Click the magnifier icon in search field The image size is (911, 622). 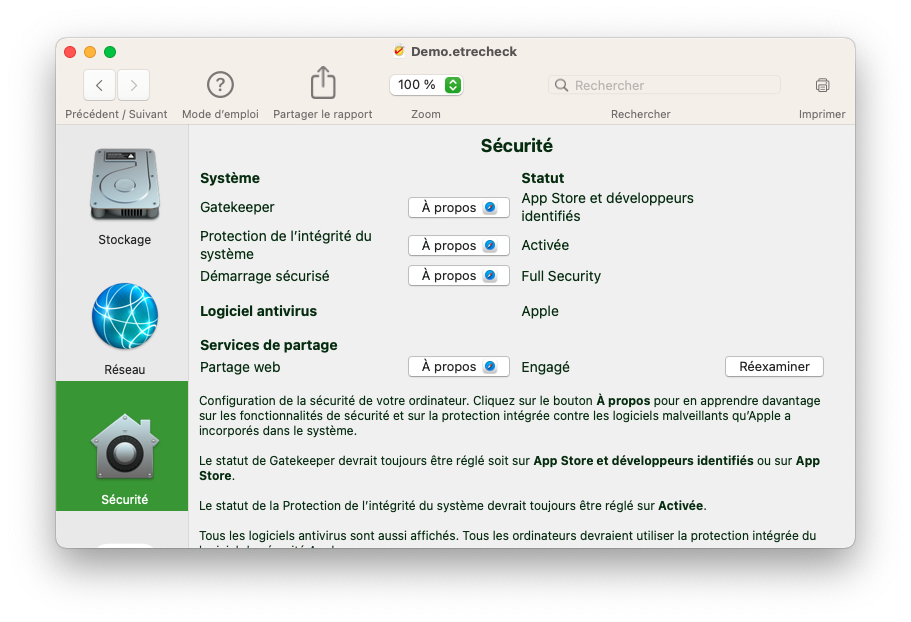coord(561,85)
